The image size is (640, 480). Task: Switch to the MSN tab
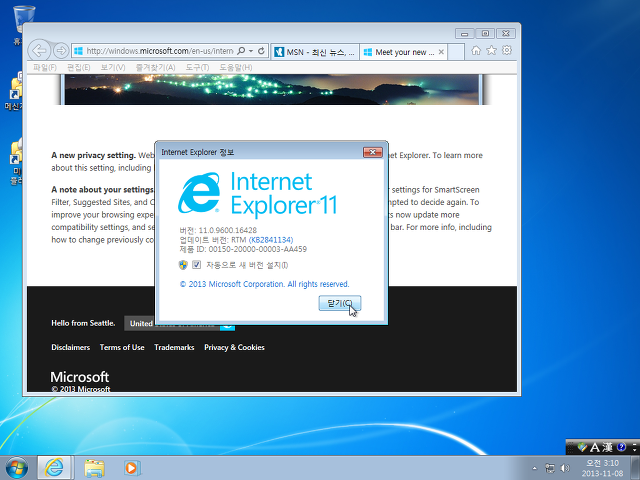(315, 52)
